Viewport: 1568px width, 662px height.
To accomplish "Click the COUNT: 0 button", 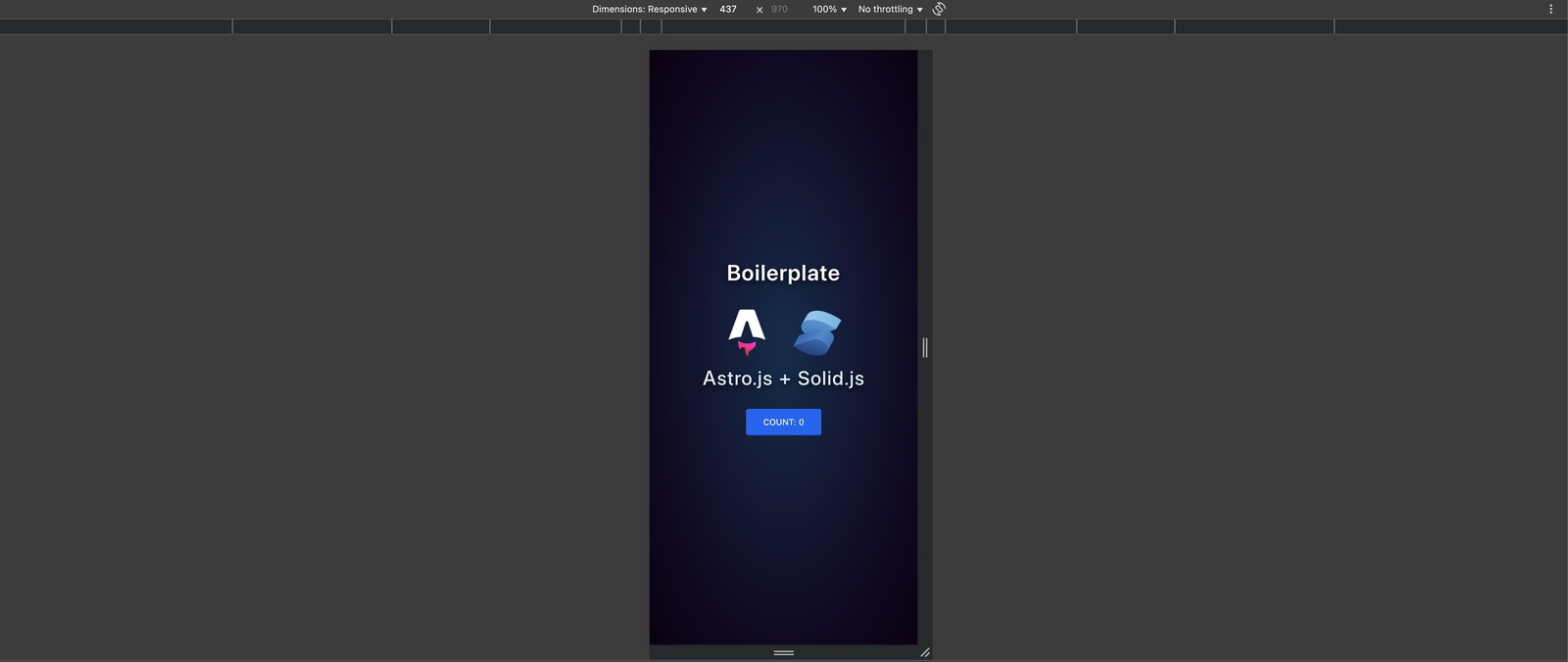I will pos(783,422).
